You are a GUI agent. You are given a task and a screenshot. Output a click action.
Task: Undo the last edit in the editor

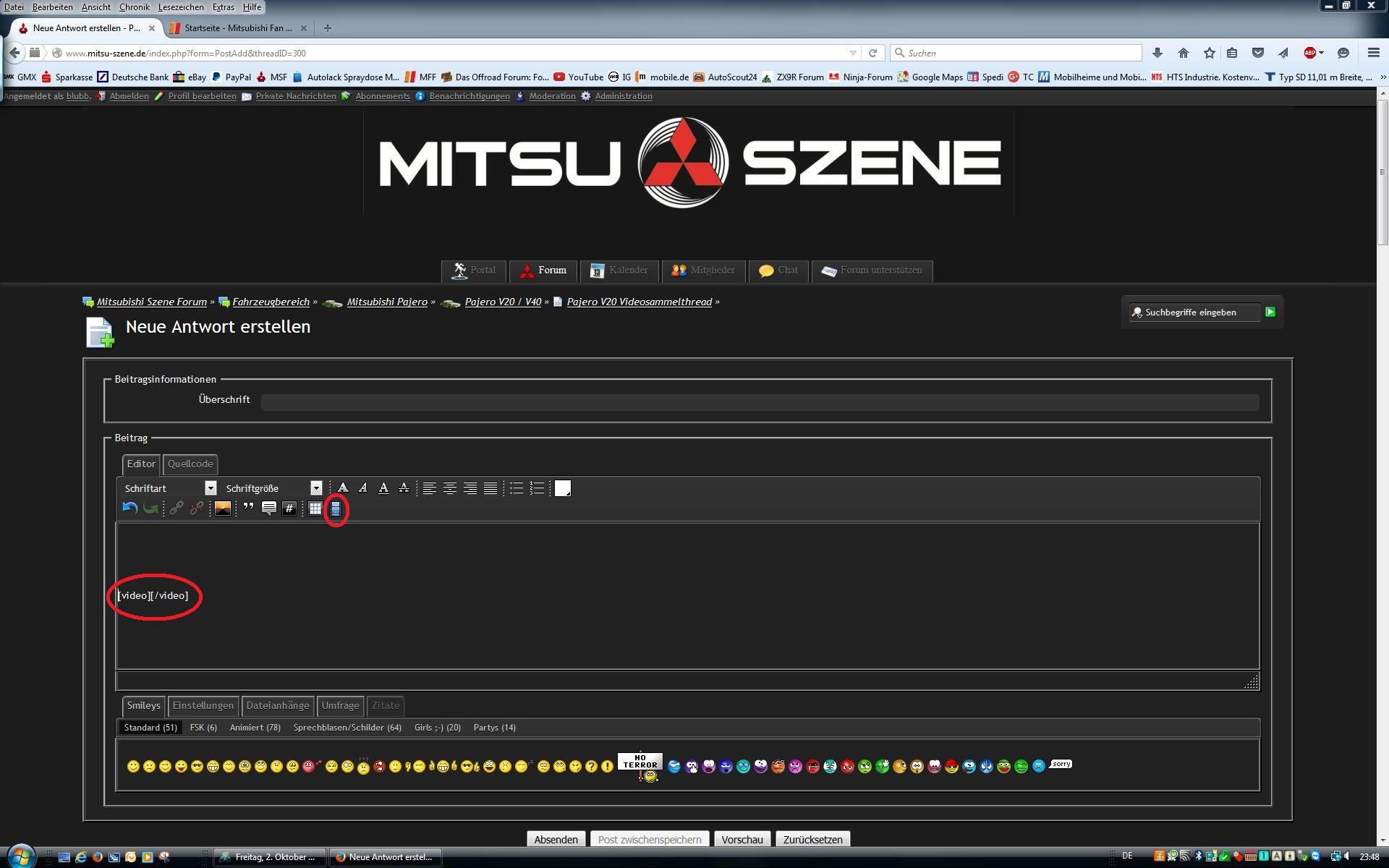(x=130, y=509)
